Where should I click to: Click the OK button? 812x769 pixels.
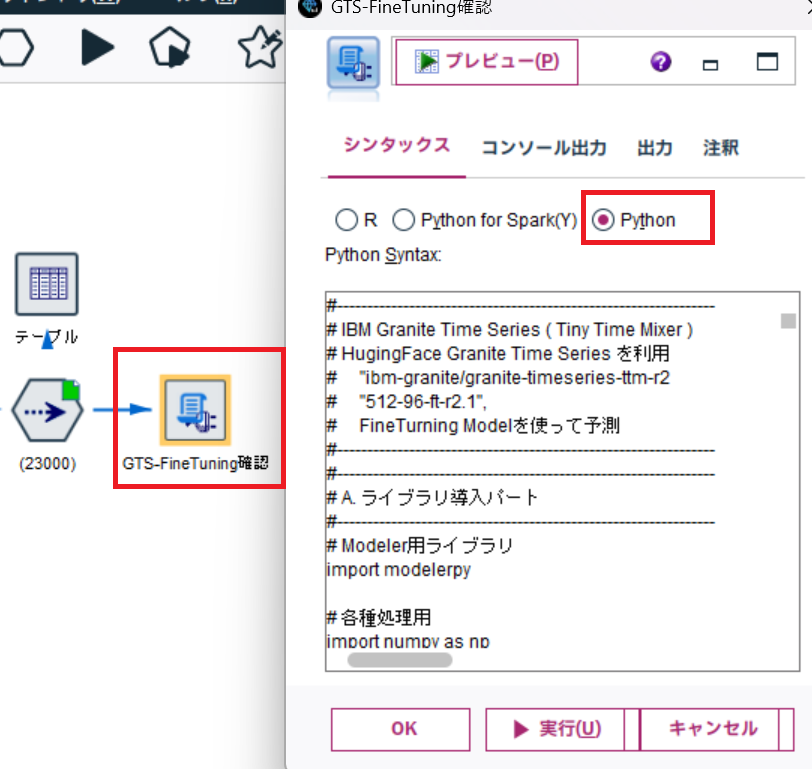click(401, 729)
